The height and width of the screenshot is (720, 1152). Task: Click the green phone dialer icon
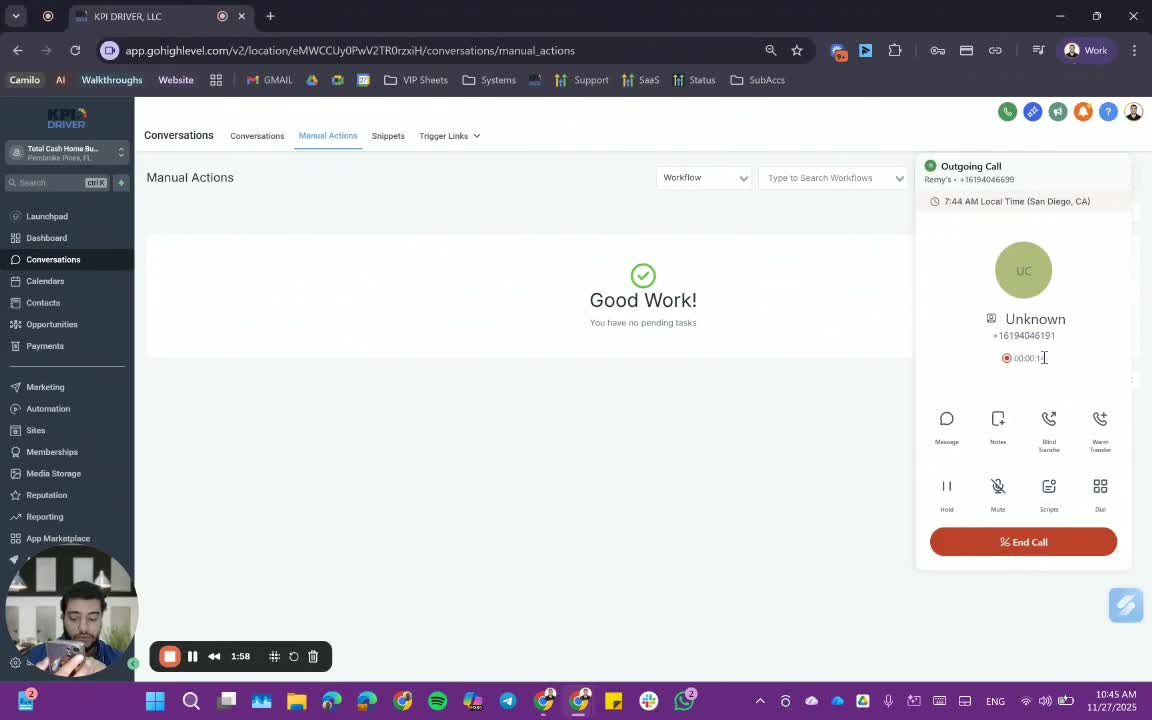point(1007,112)
